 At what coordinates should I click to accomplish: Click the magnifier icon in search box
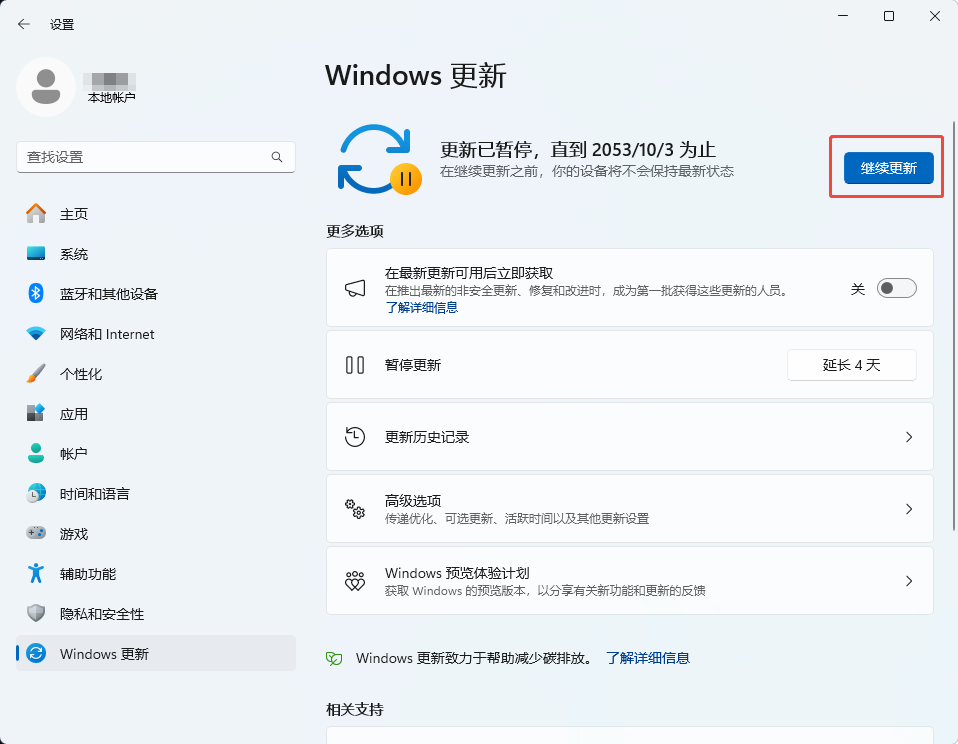tap(277, 157)
